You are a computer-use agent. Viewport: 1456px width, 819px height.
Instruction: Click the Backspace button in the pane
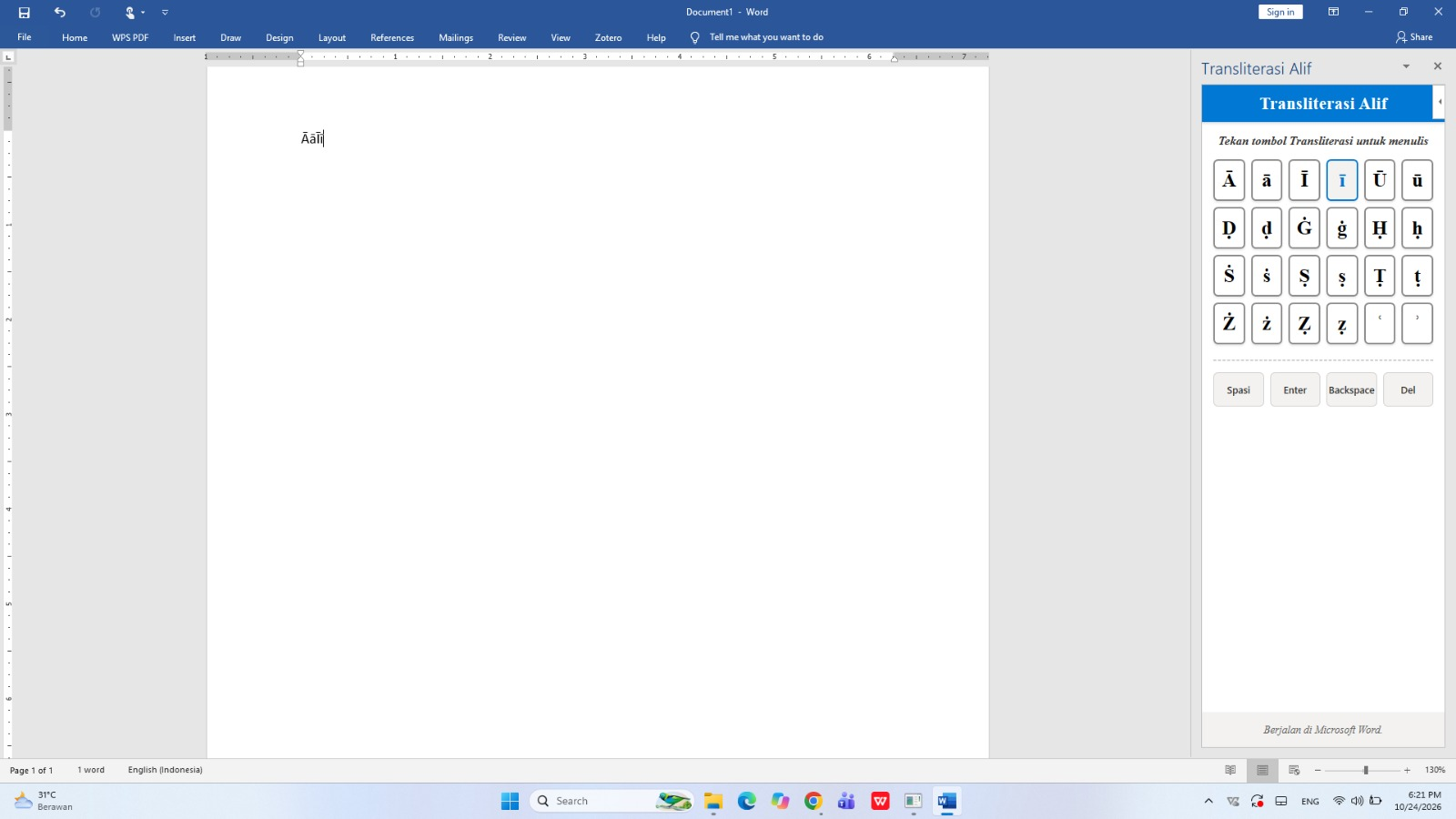point(1351,389)
